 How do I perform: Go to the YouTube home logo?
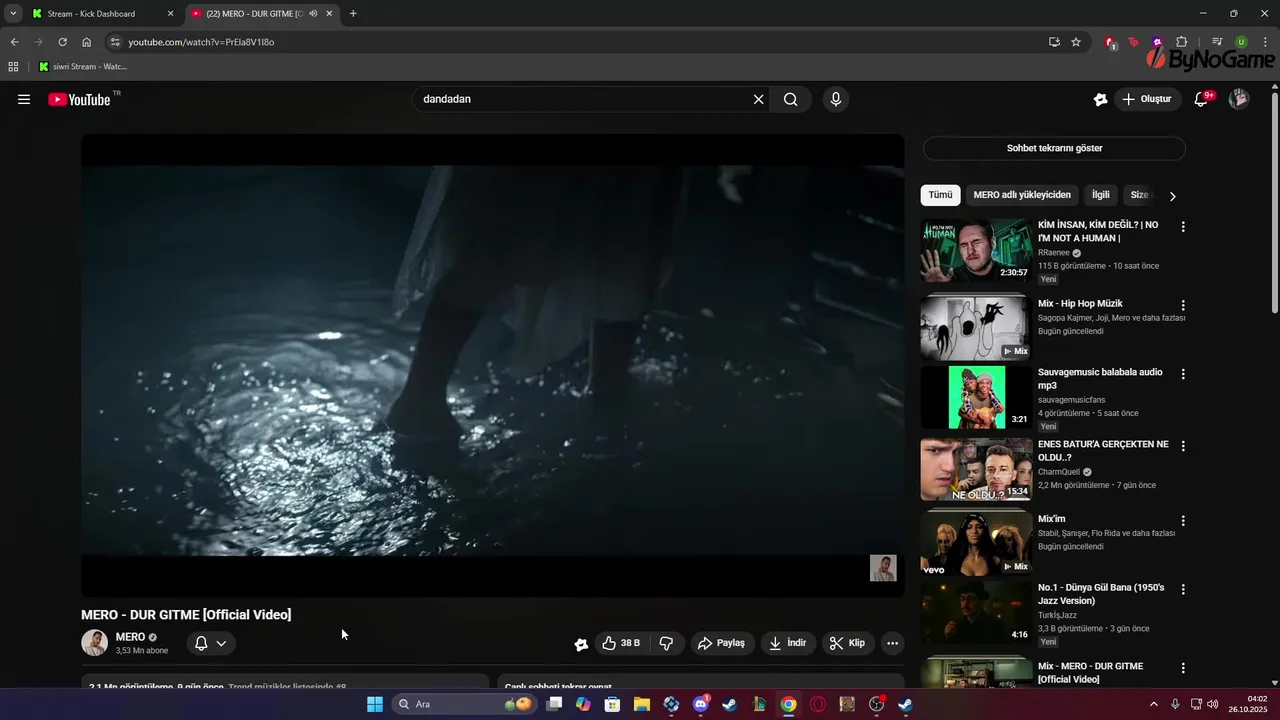(x=79, y=99)
